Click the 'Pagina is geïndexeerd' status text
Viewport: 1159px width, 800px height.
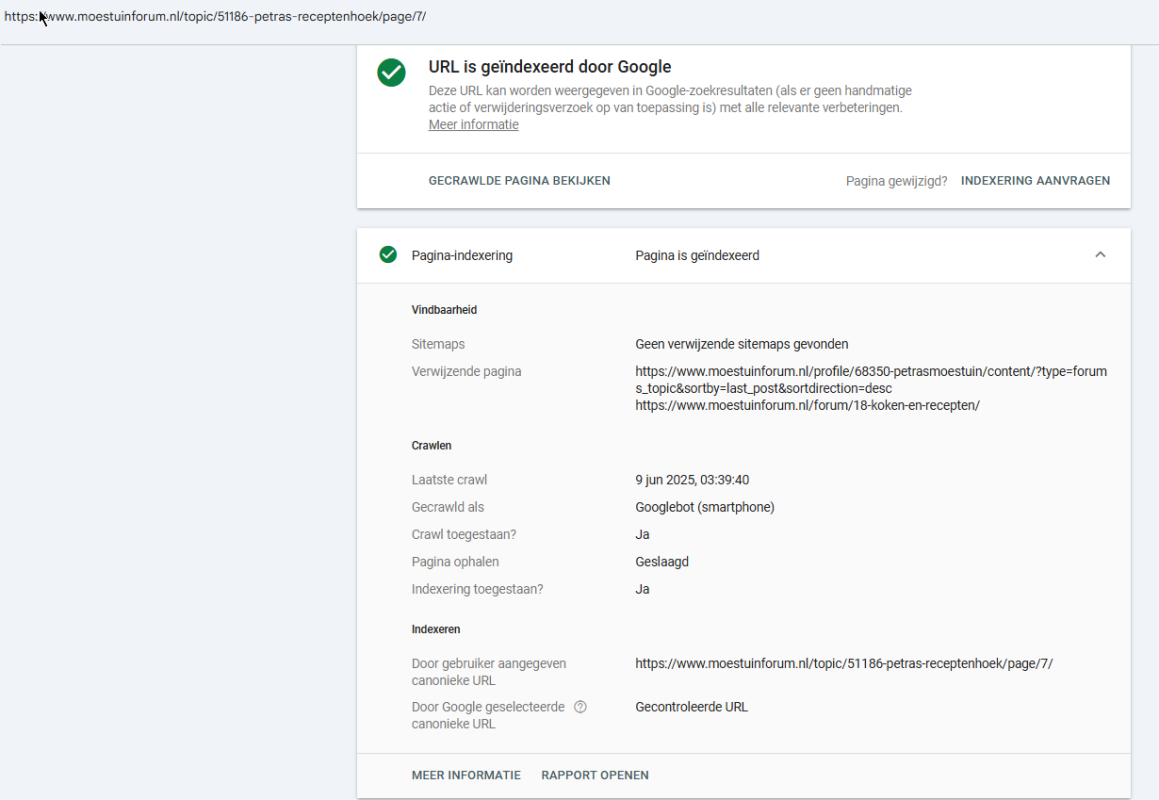697,255
